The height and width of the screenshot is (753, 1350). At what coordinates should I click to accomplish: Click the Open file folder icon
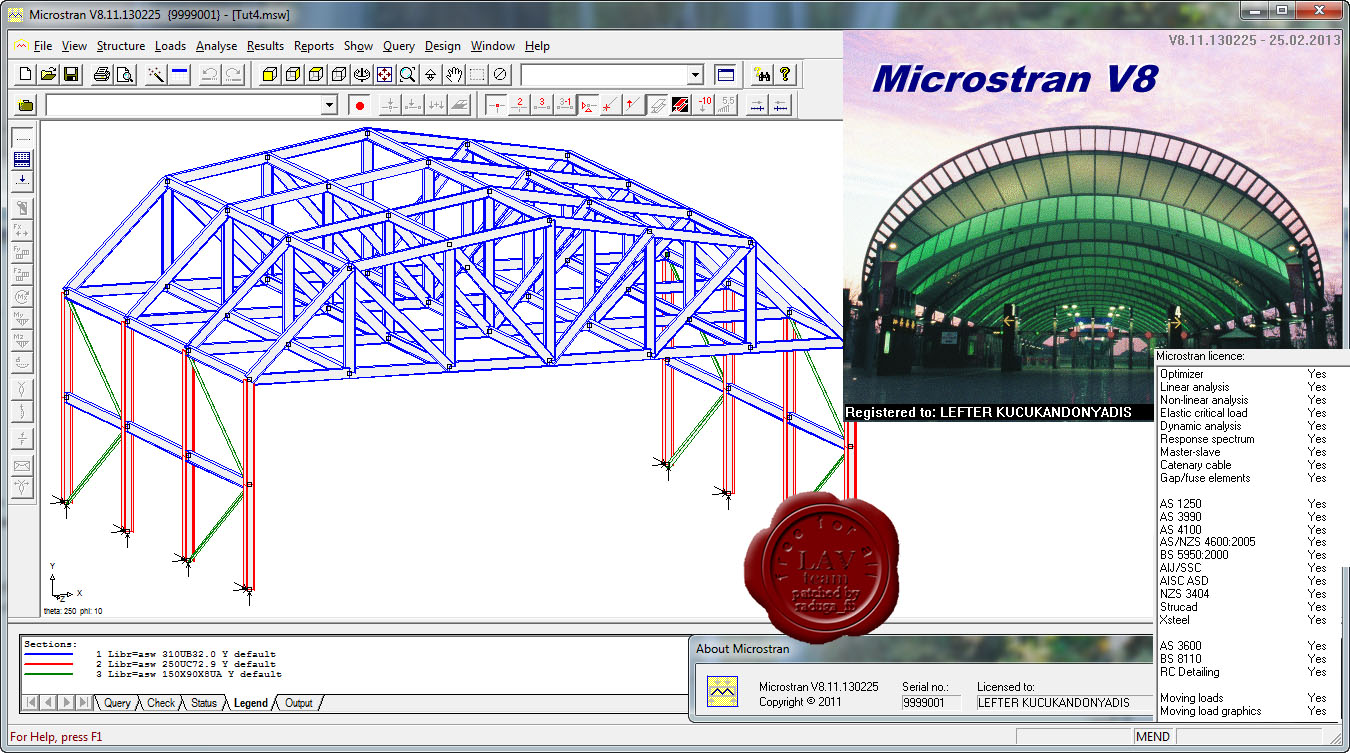pos(48,75)
